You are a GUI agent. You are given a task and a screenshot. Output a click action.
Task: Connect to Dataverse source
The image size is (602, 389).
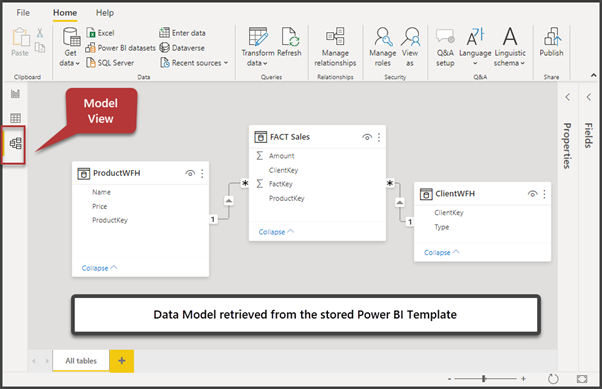pyautogui.click(x=182, y=48)
